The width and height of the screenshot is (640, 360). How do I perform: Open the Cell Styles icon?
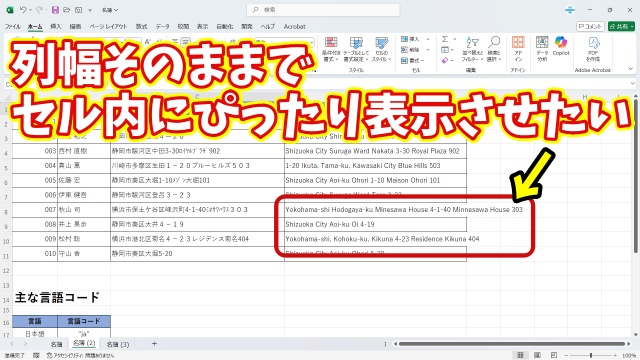coord(382,42)
